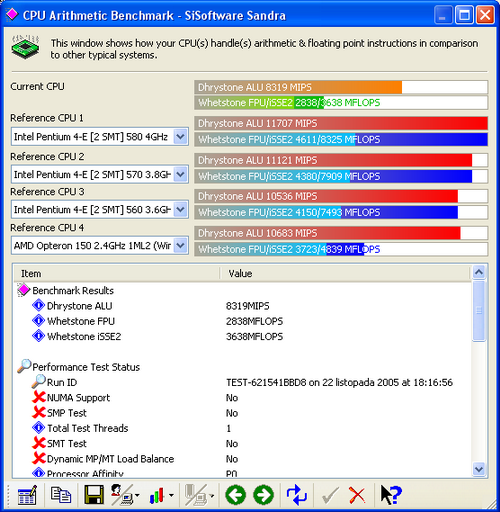Click the green forward arrow icon
Image resolution: width=500 pixels, height=512 pixels.
click(263, 495)
